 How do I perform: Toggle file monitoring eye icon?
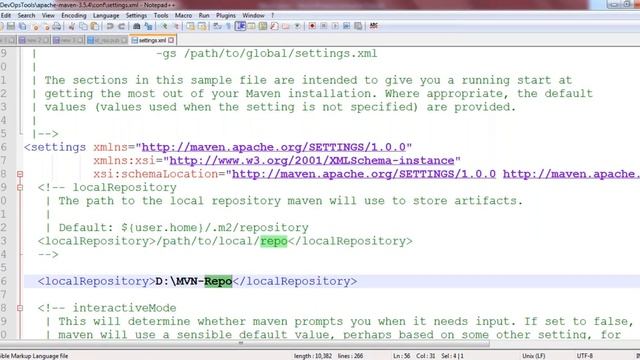click(x=297, y=26)
